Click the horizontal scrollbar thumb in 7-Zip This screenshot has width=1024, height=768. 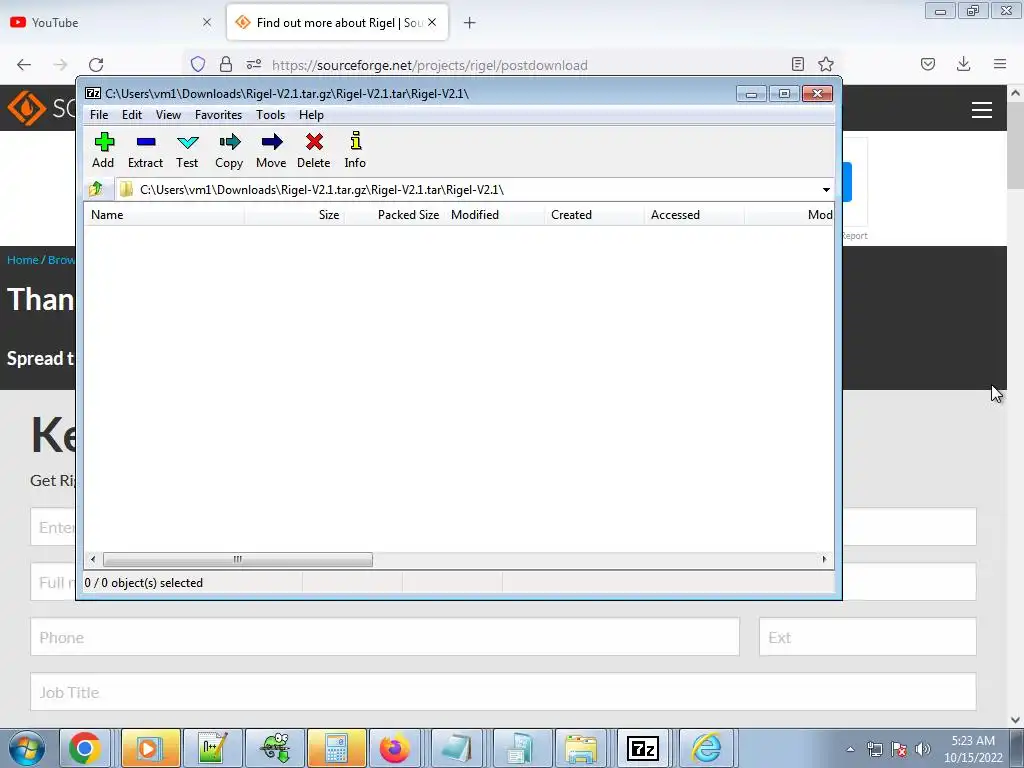tap(238, 560)
